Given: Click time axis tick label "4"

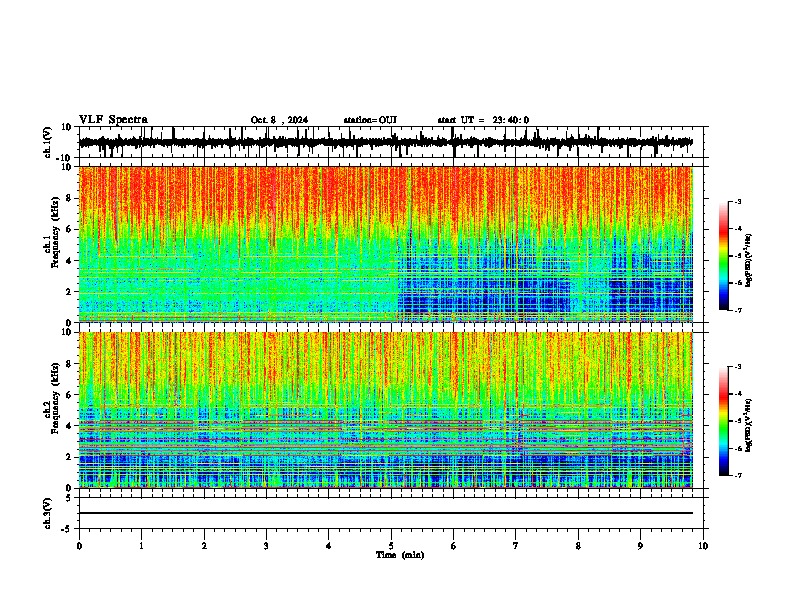Looking at the screenshot, I should coord(329,546).
